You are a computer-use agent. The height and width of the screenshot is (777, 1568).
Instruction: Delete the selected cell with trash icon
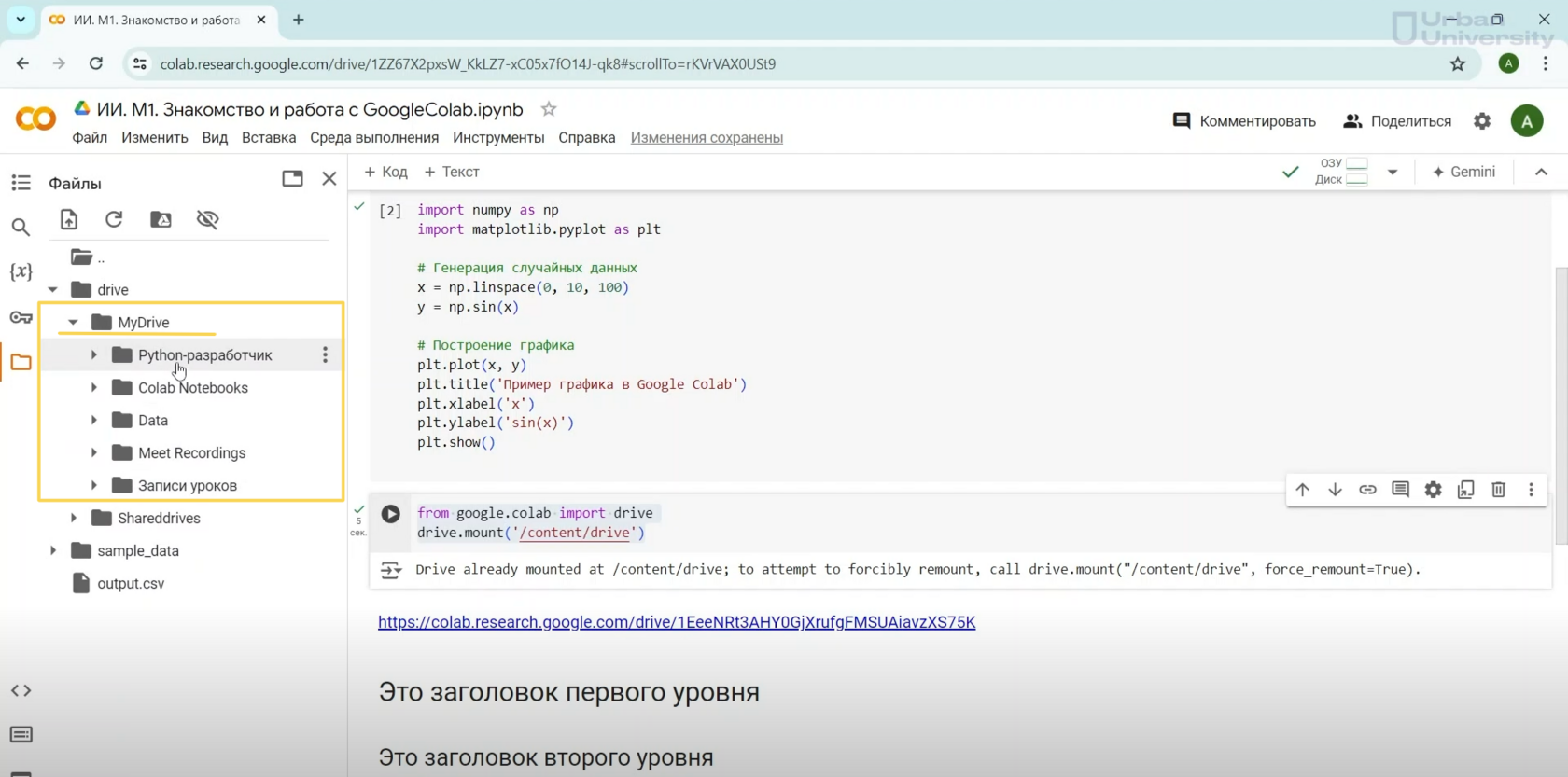coord(1498,490)
